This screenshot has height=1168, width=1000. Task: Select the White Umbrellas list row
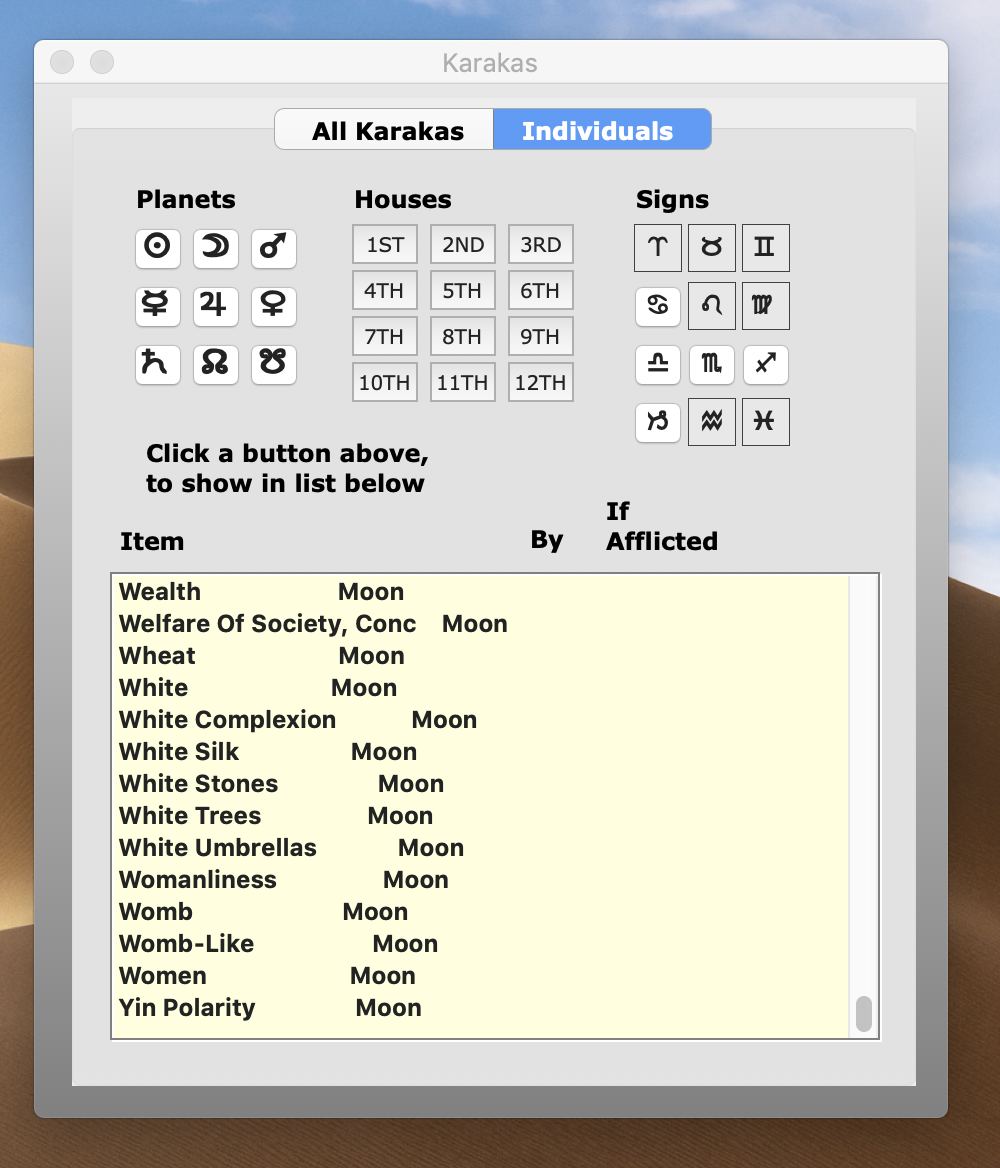pyautogui.click(x=218, y=848)
